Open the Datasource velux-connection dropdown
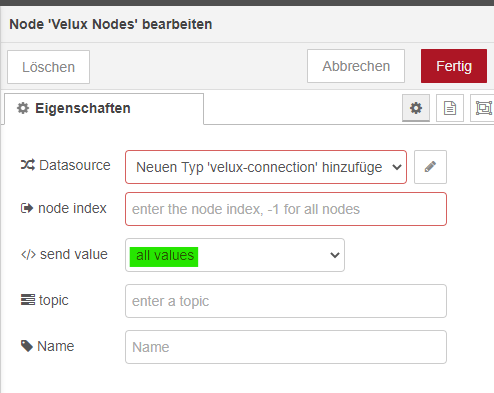Screen dimensions: 494x393 click(266, 167)
